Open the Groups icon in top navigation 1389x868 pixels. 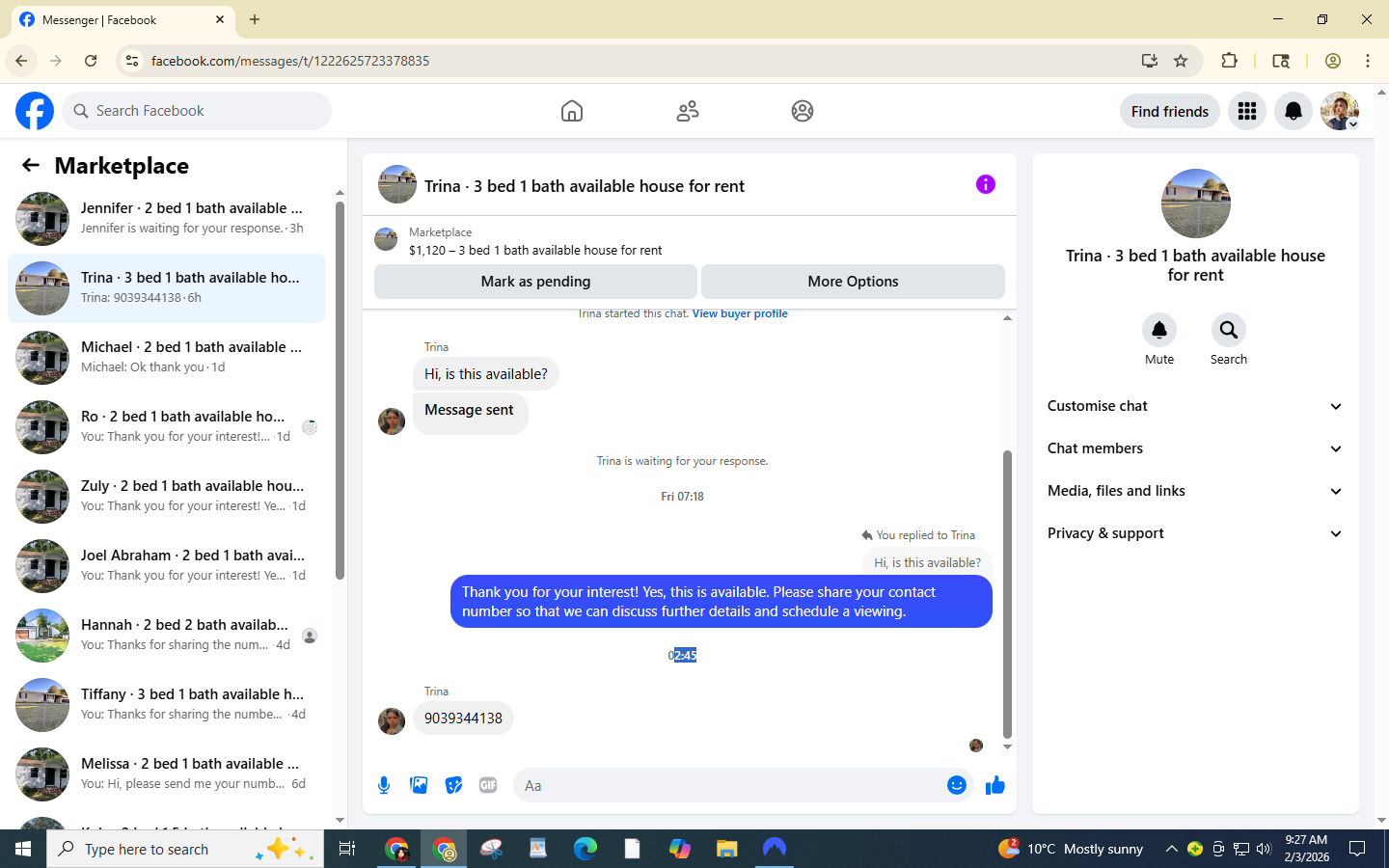pos(803,111)
